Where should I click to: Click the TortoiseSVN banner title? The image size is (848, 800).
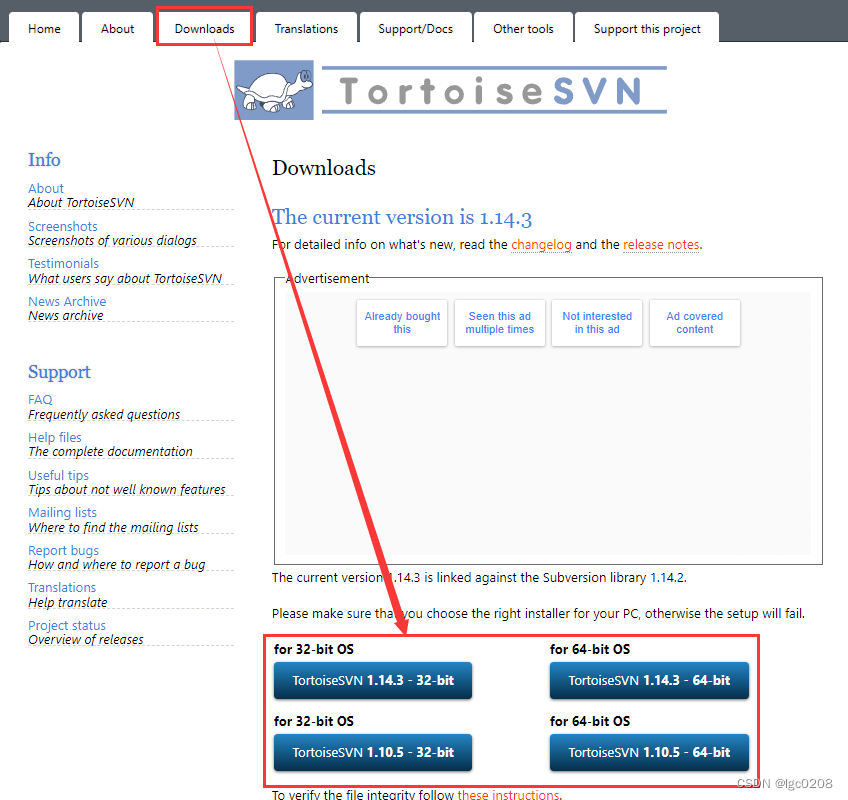coord(494,90)
